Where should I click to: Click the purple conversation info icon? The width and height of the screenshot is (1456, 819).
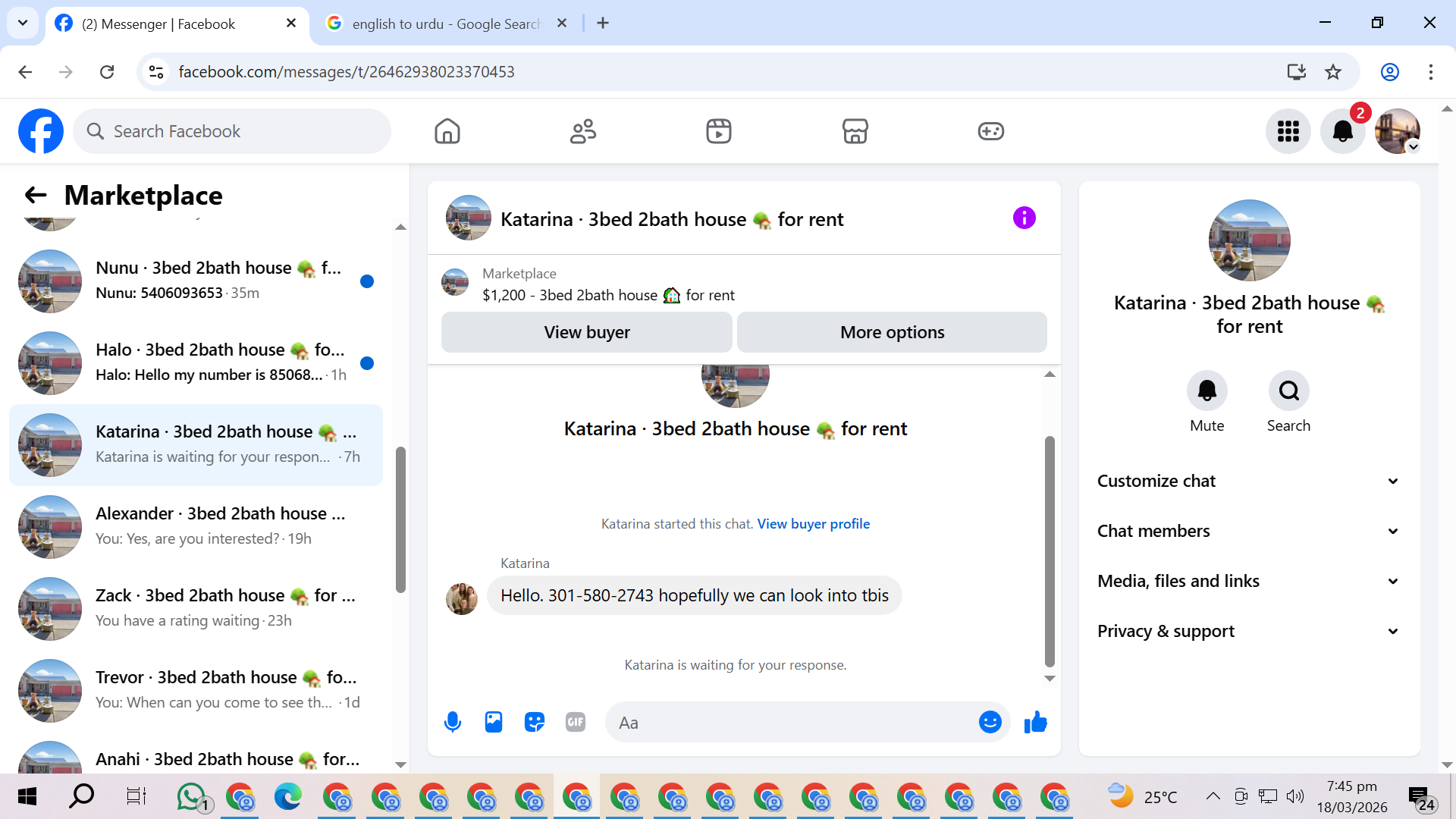coord(1024,218)
